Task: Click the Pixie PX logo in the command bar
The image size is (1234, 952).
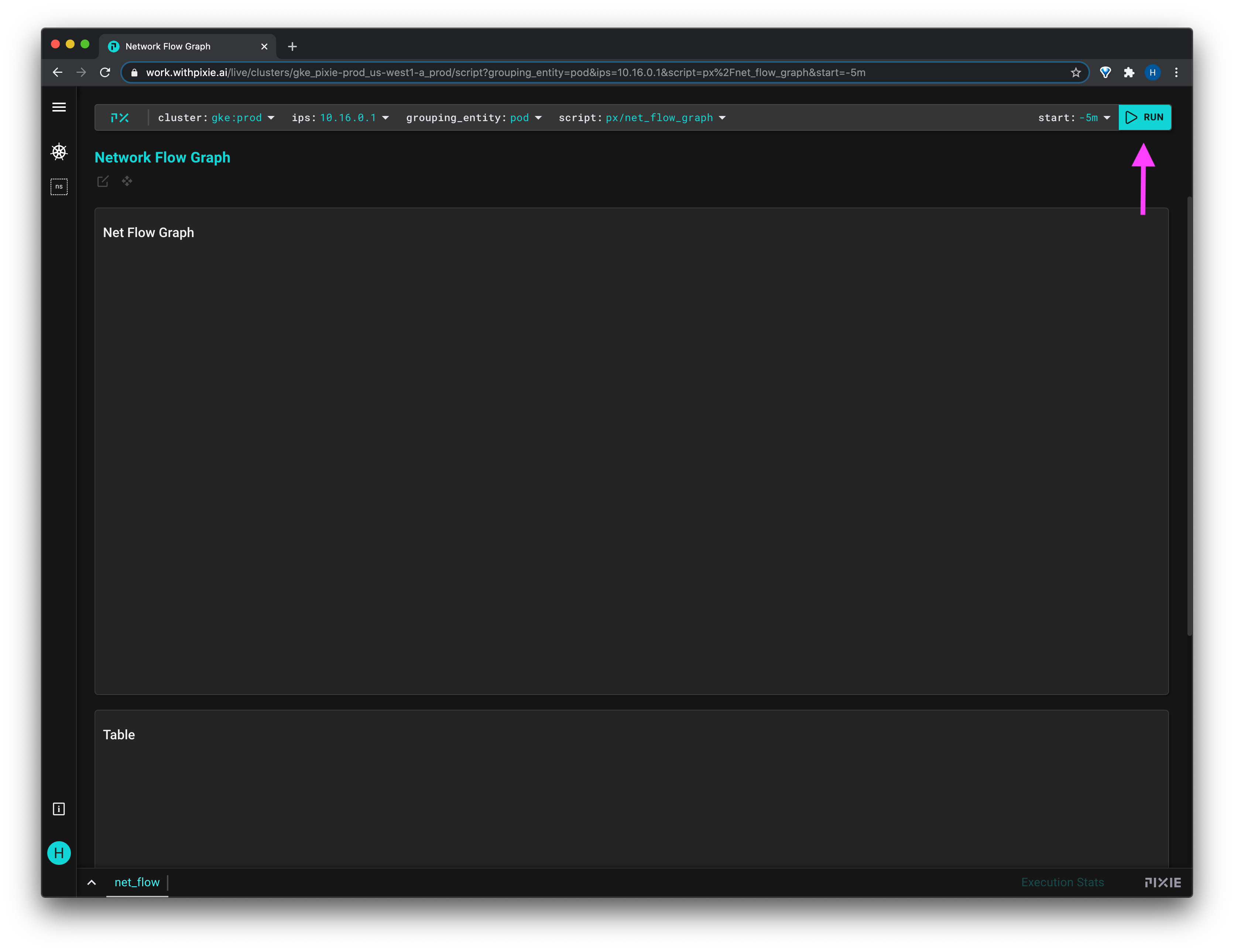Action: coord(120,117)
